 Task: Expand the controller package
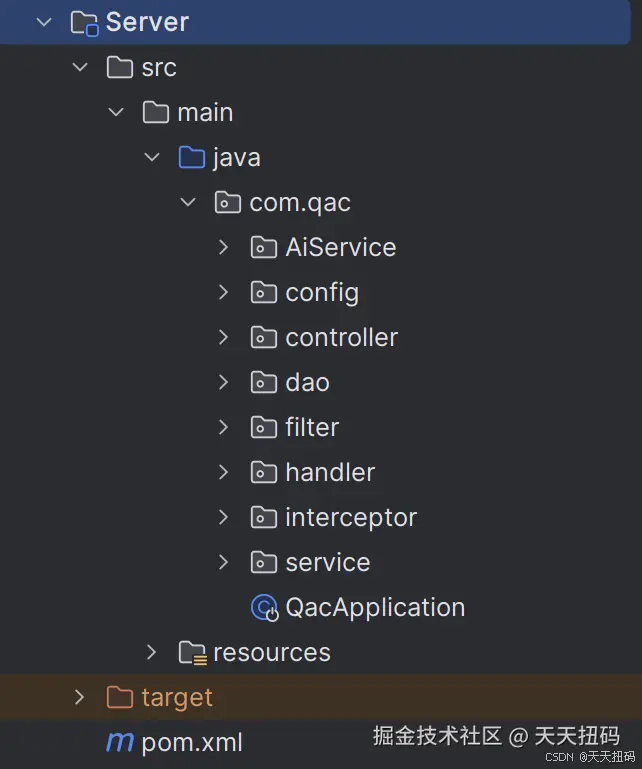click(x=224, y=338)
